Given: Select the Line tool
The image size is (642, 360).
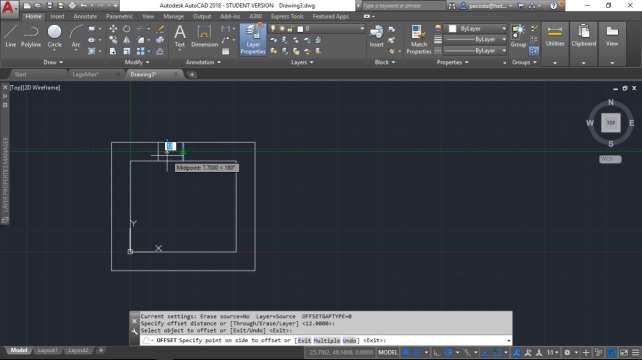Looking at the screenshot, I should (11, 36).
